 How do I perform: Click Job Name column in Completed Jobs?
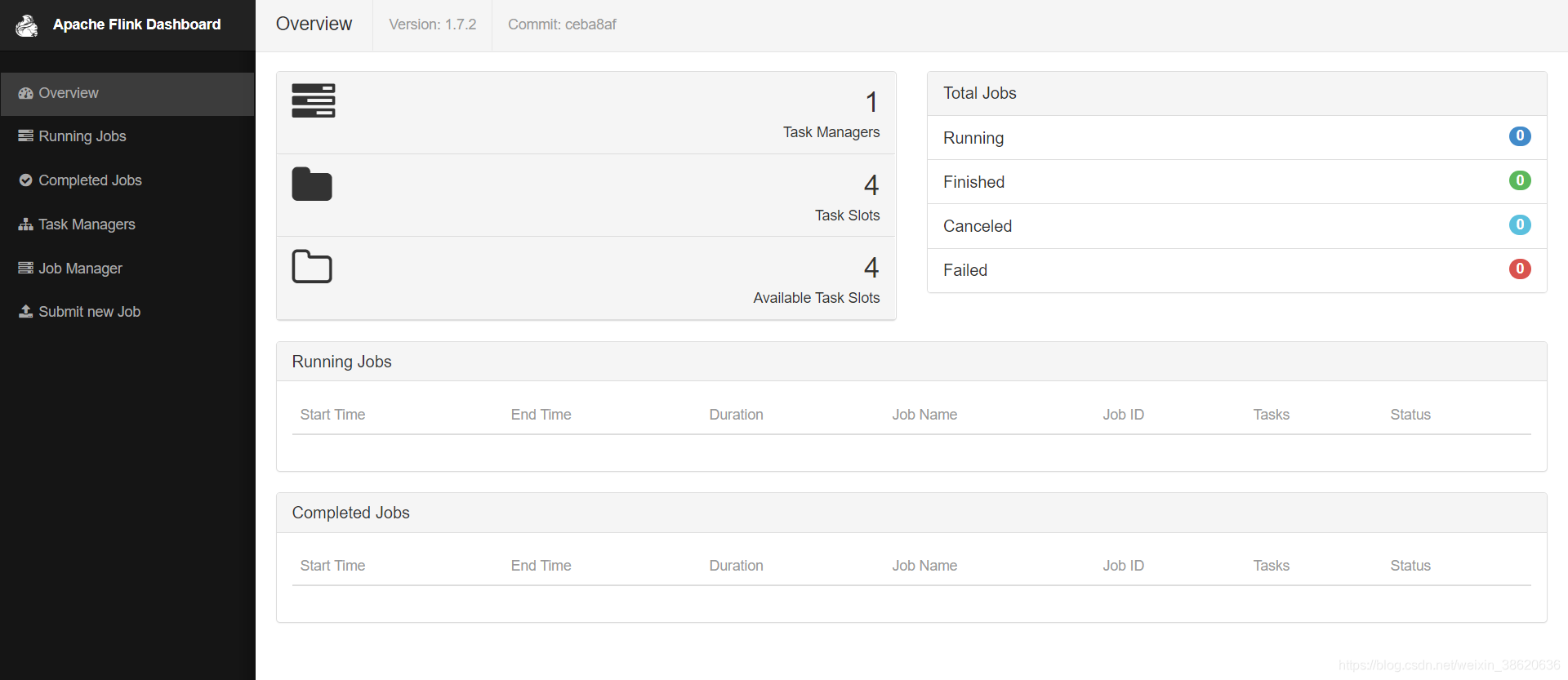tap(924, 566)
